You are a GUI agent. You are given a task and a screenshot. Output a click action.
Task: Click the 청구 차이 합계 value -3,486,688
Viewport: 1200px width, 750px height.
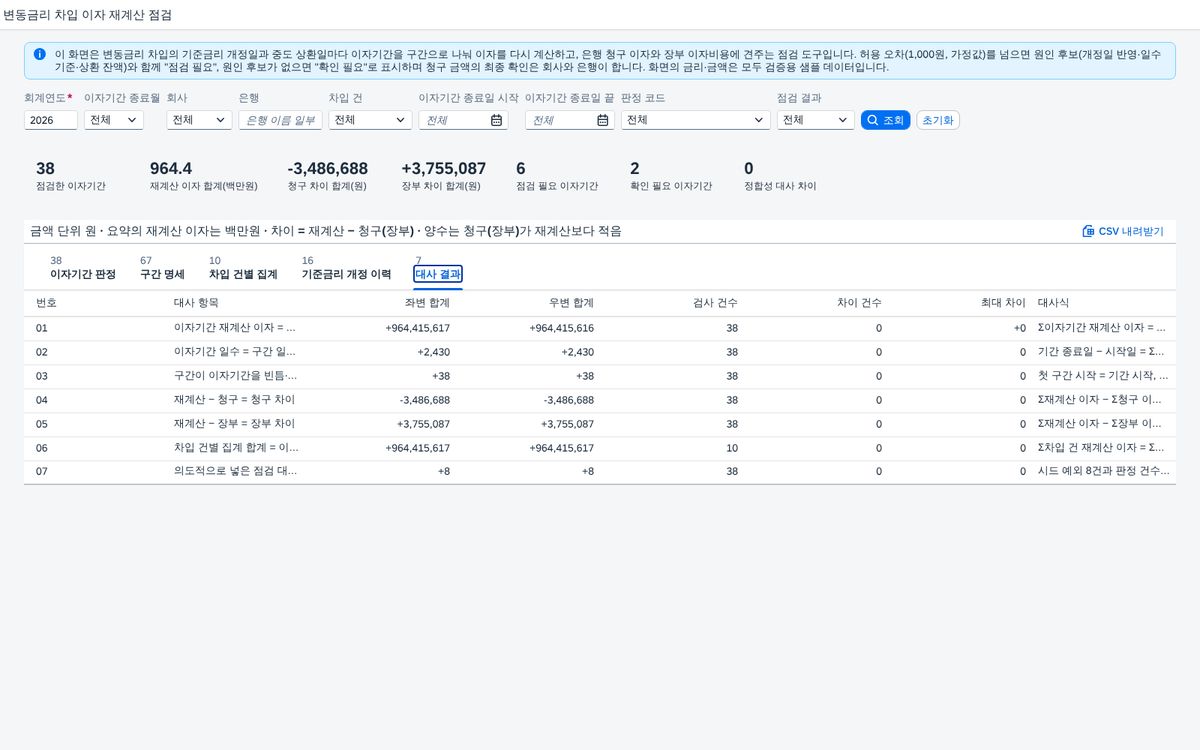point(327,169)
